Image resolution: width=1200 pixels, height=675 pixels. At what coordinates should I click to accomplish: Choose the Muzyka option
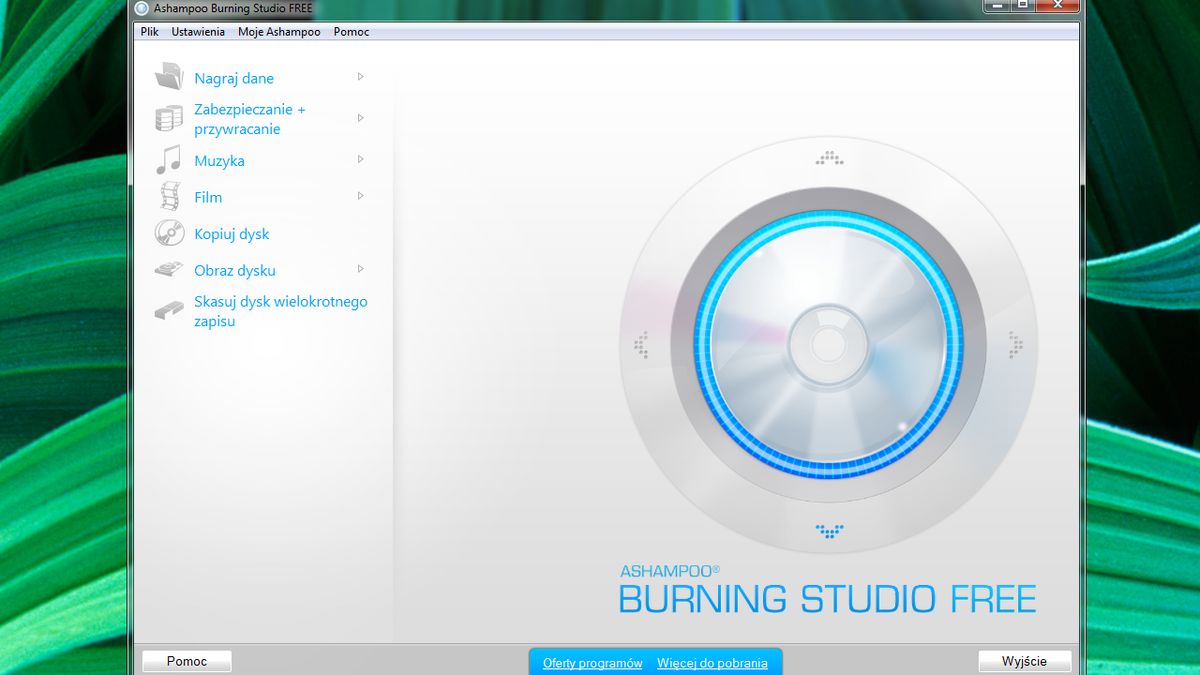pos(219,161)
